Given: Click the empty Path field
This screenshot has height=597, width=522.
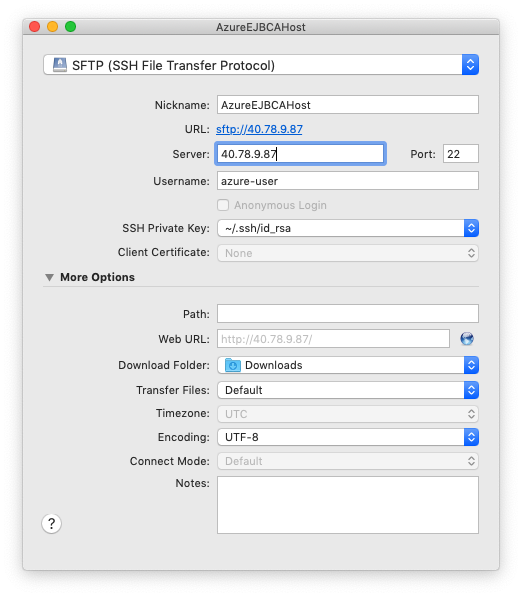Looking at the screenshot, I should click(x=348, y=314).
